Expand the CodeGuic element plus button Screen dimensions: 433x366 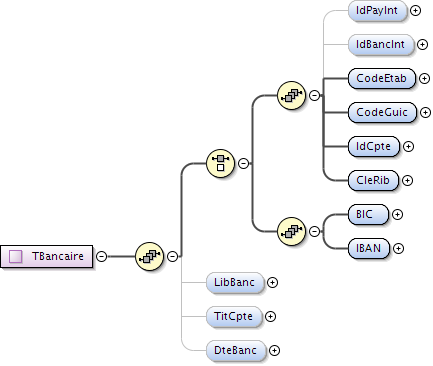(425, 113)
